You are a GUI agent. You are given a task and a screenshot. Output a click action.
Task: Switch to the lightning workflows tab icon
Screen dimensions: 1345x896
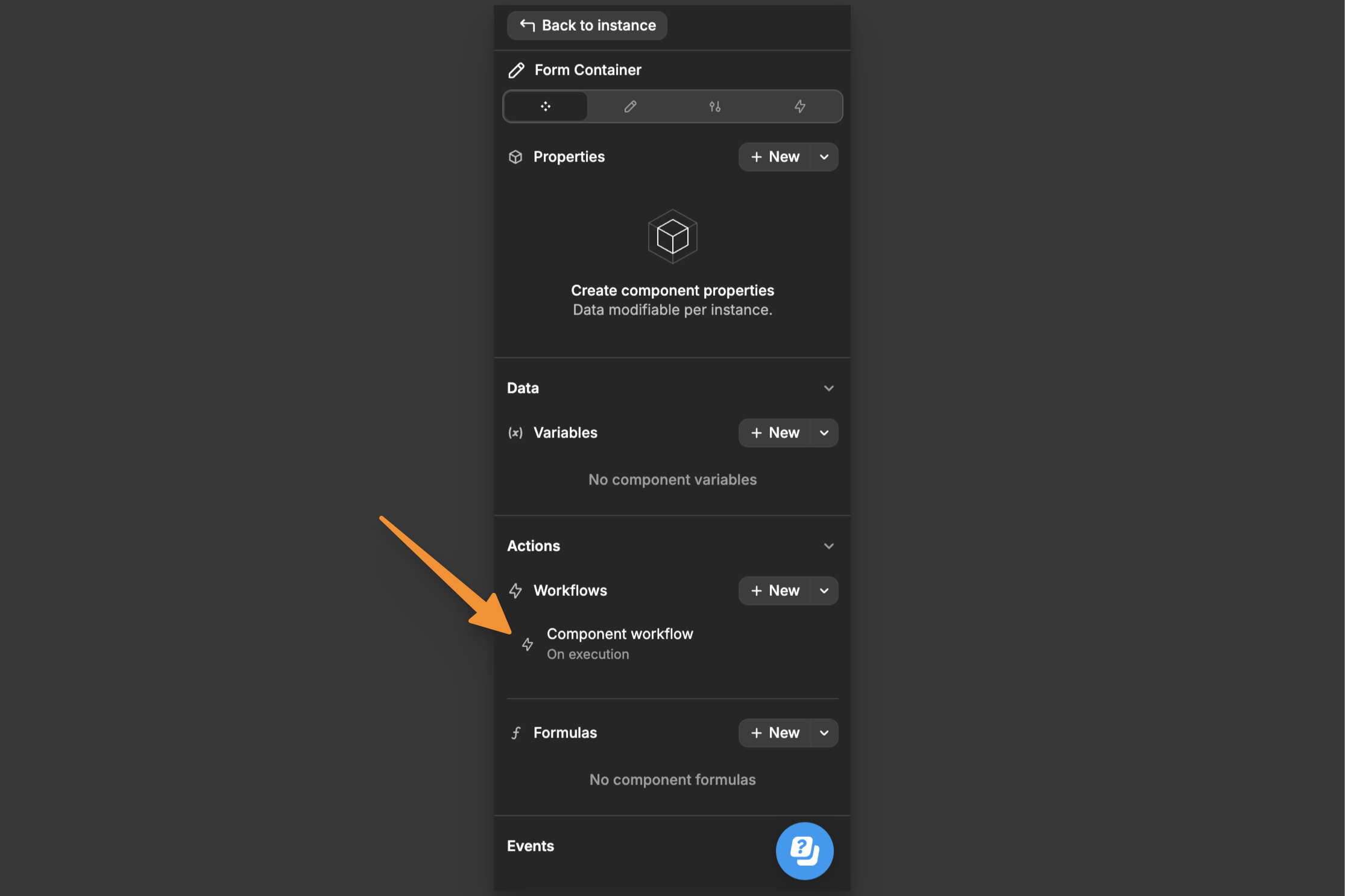[x=800, y=106]
